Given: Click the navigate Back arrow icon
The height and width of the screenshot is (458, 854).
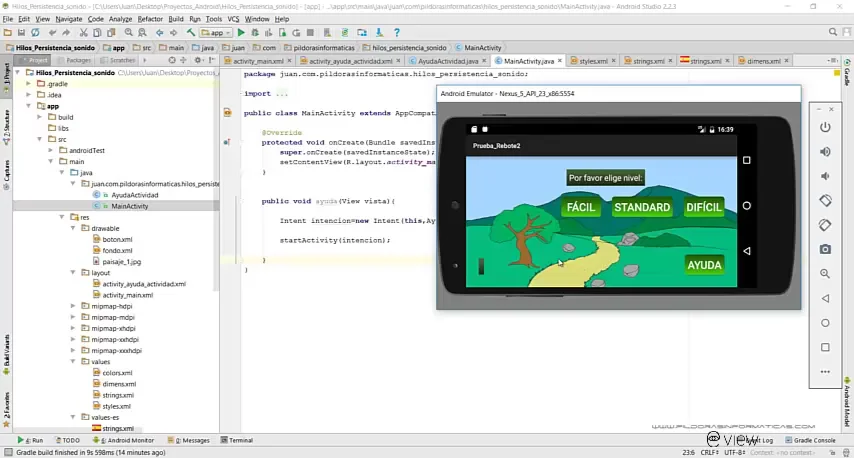Looking at the screenshot, I should 160,33.
